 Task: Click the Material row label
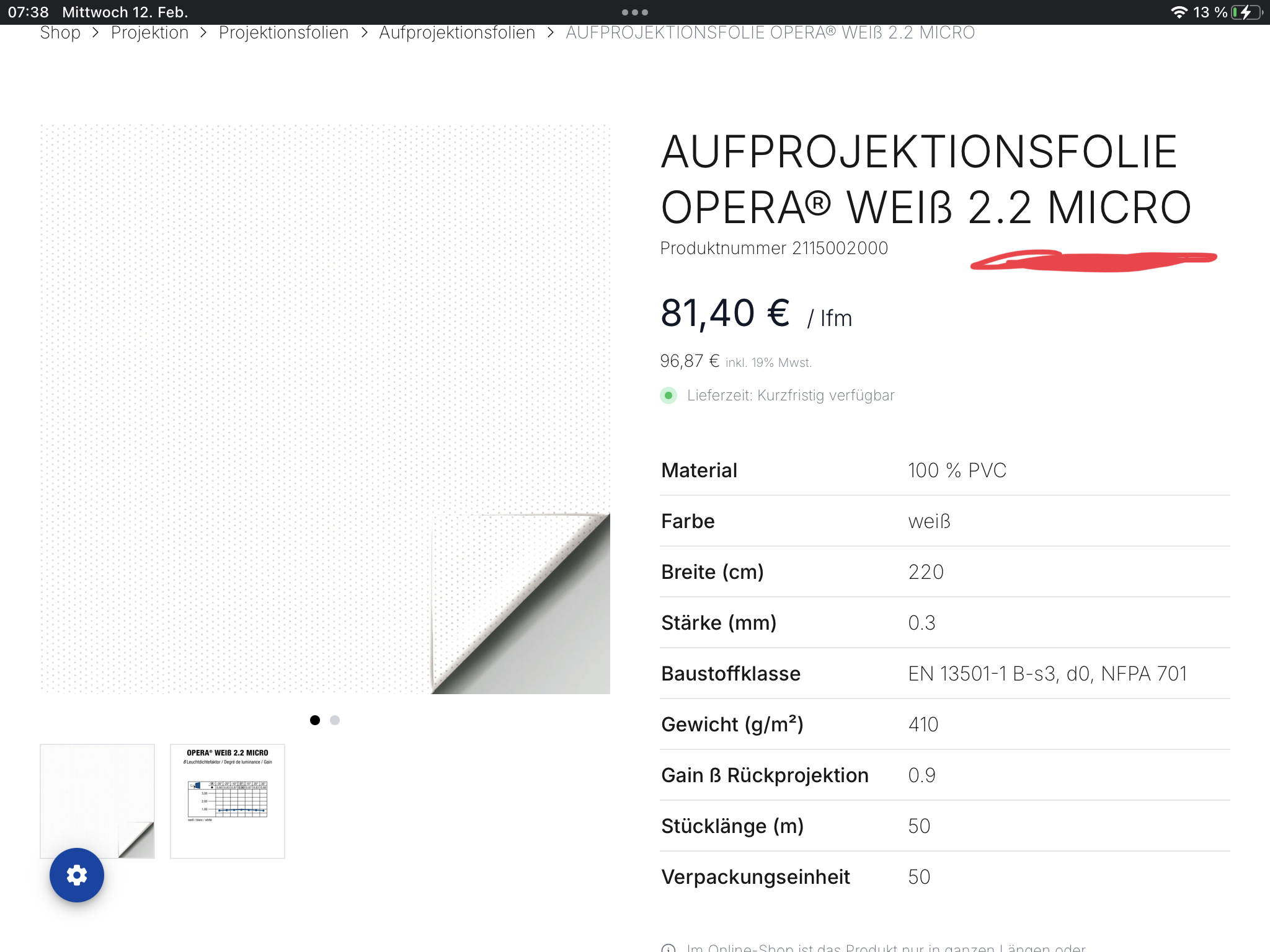699,470
